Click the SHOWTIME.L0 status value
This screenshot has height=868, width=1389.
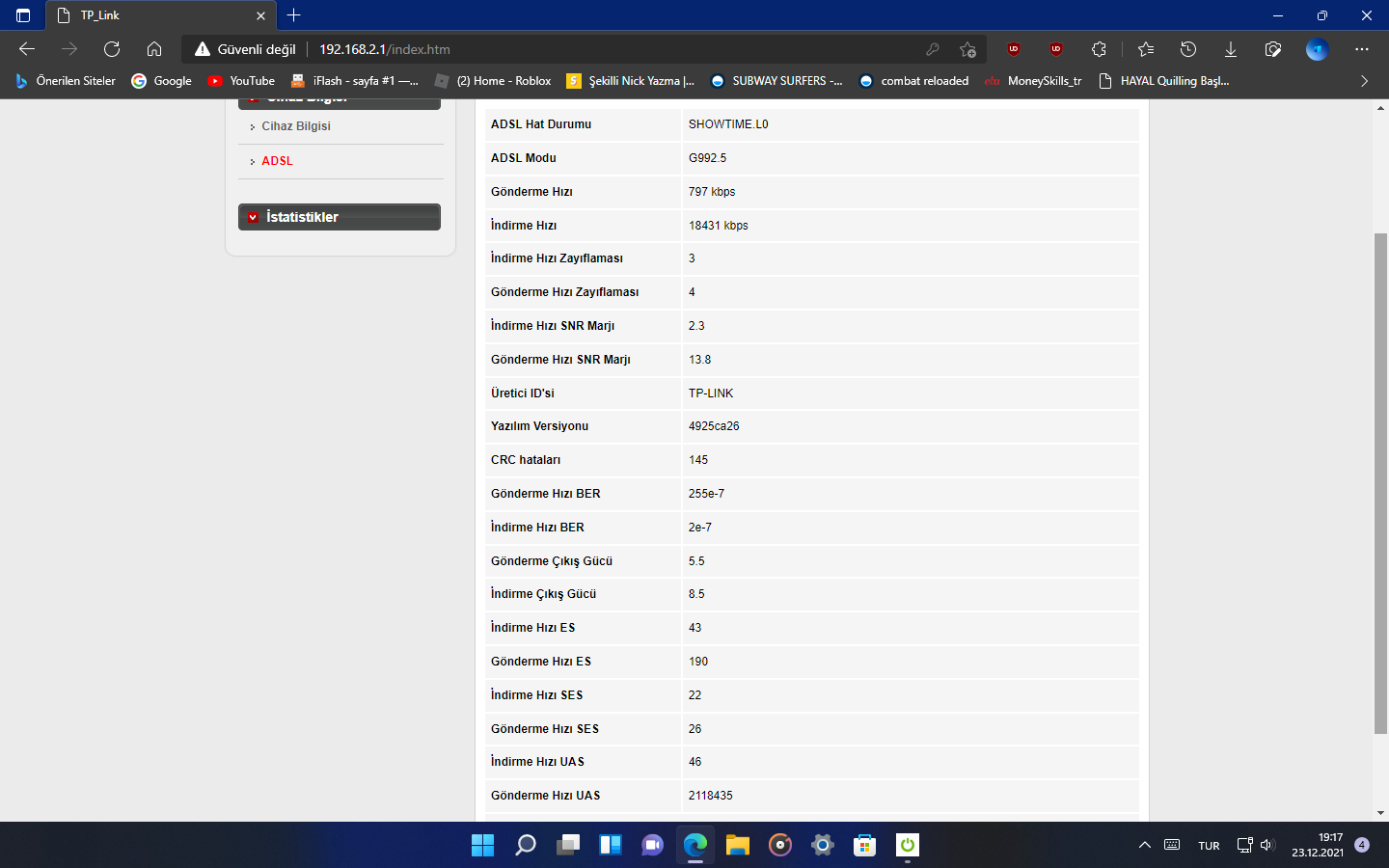[728, 124]
